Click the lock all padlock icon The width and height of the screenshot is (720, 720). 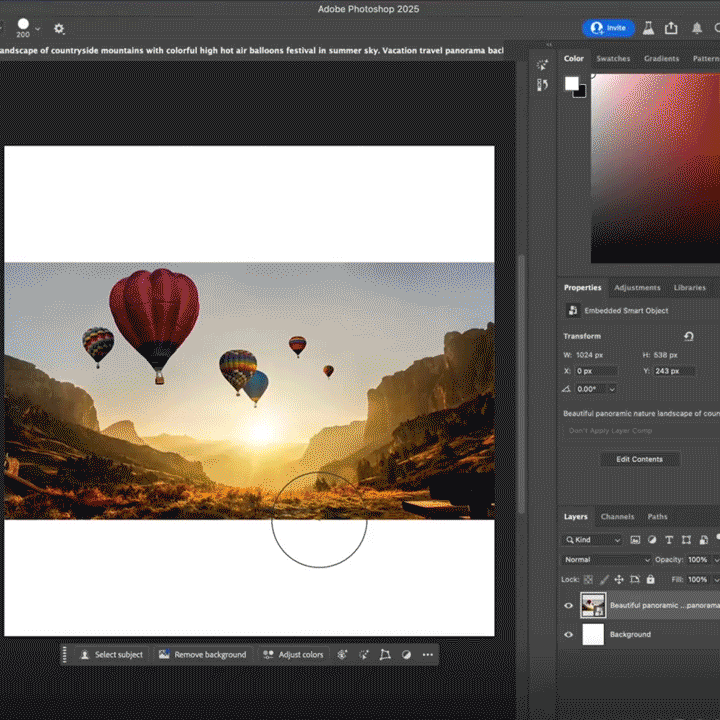point(651,579)
